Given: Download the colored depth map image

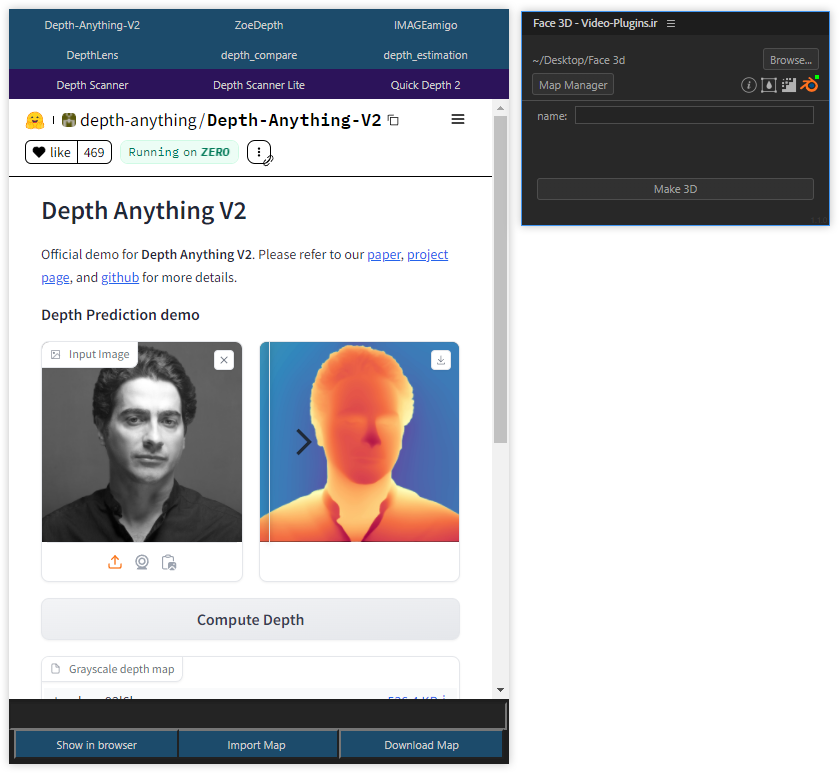Looking at the screenshot, I should tap(440, 360).
